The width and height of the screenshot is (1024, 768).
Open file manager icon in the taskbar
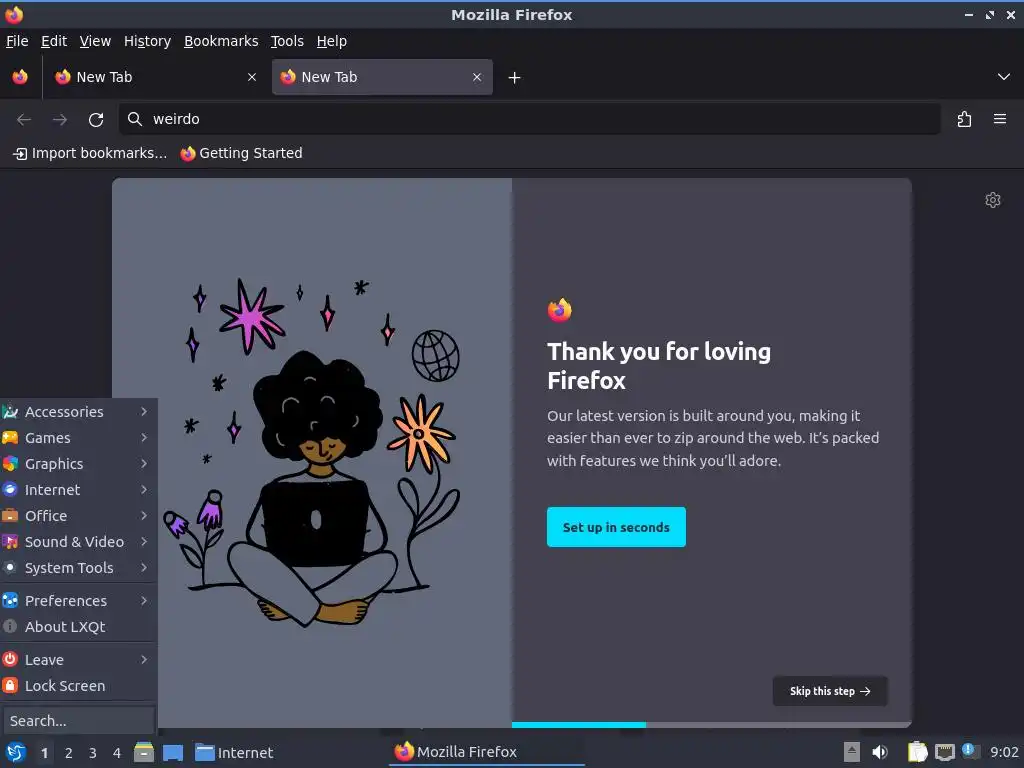pos(144,752)
